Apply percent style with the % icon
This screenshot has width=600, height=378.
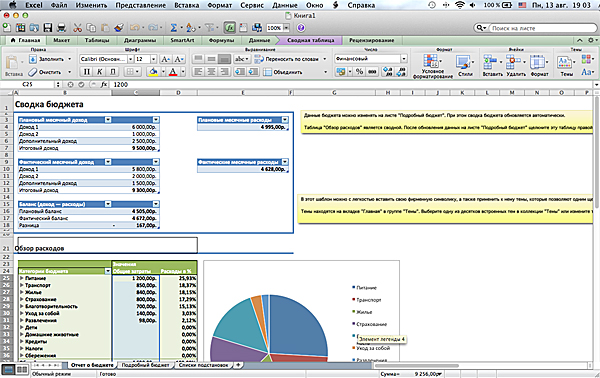(359, 72)
